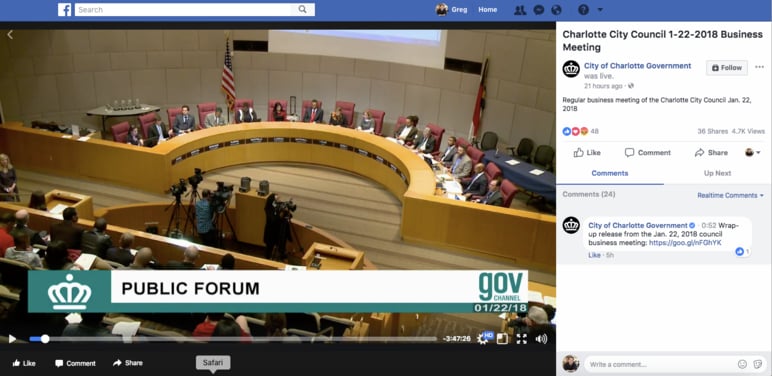772x376 pixels.
Task: Like the post in the sidebar
Action: (587, 153)
